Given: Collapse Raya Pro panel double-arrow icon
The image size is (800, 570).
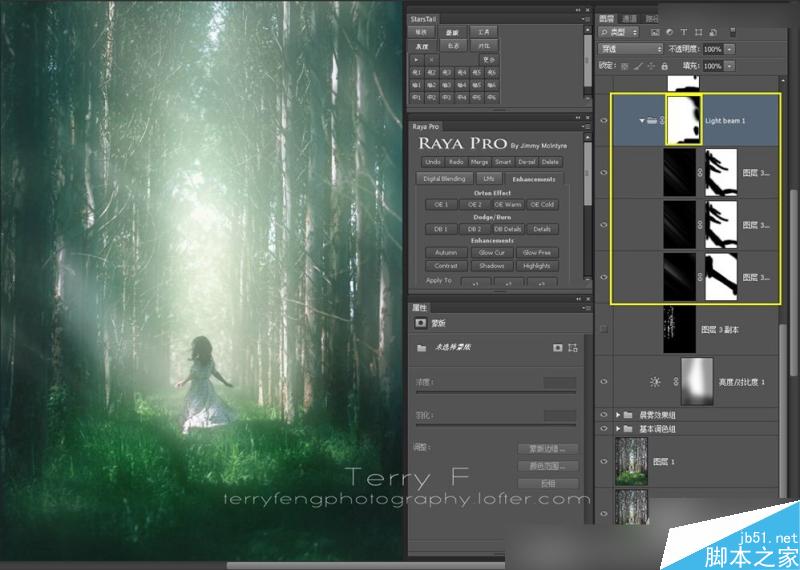Looking at the screenshot, I should pos(578,118).
